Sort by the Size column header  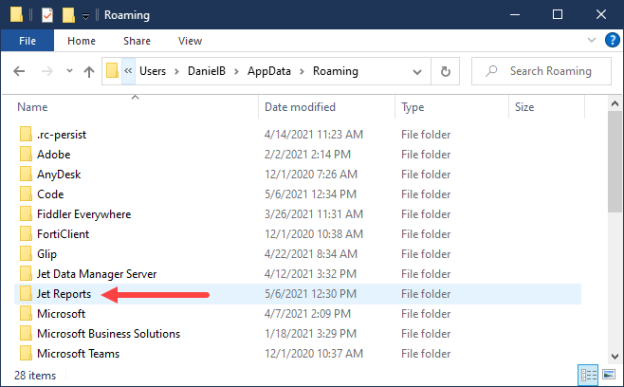[x=524, y=107]
